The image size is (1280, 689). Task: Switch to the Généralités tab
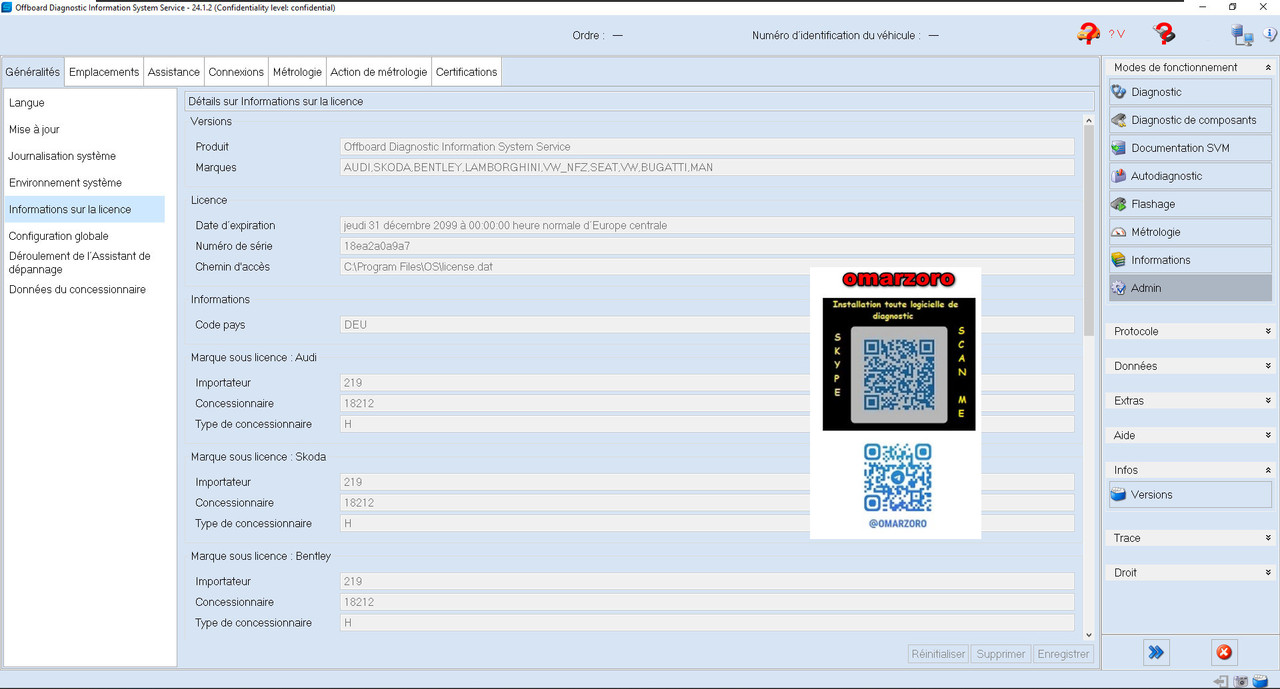coord(33,72)
